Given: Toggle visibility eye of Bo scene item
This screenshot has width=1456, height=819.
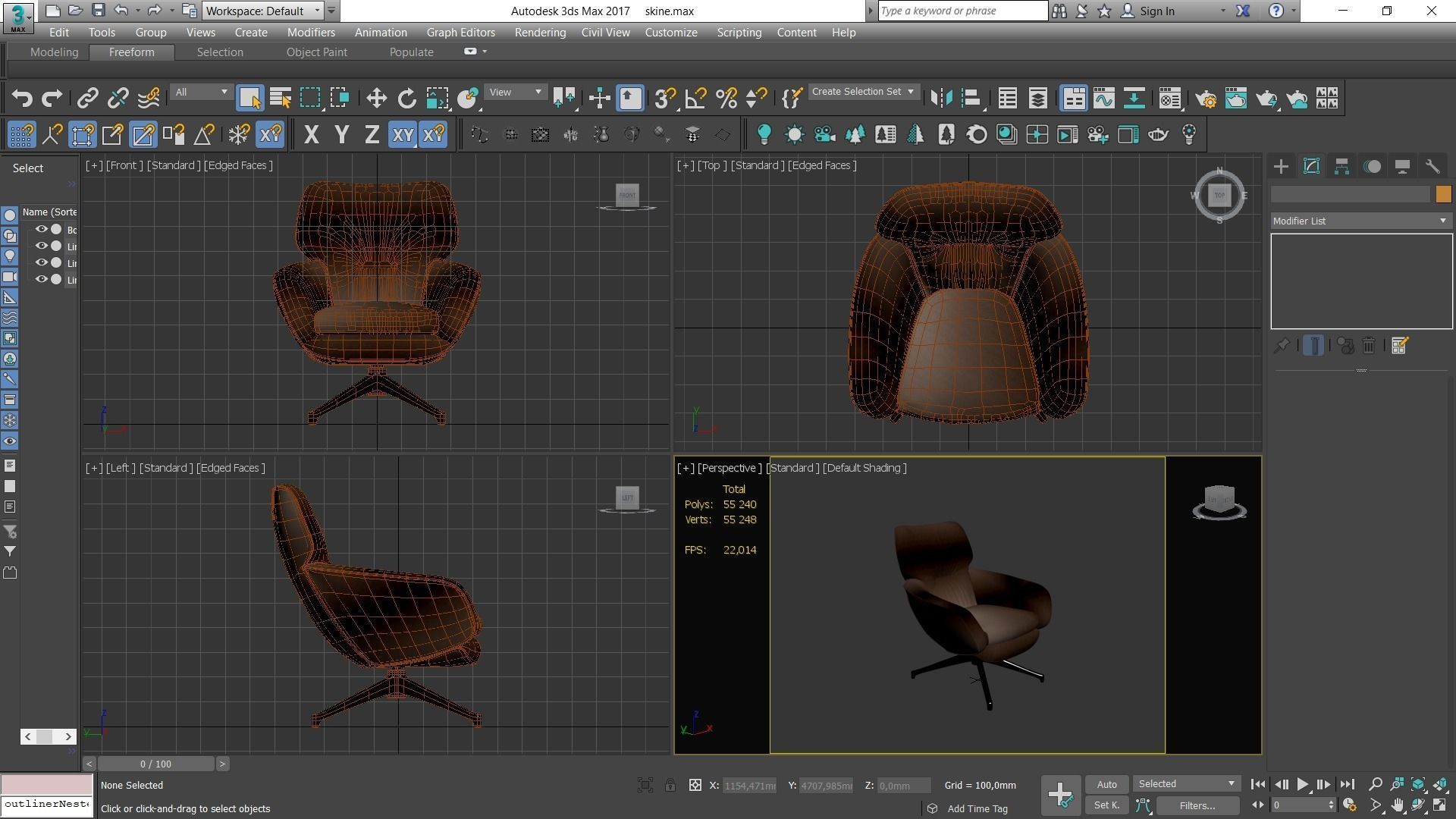Looking at the screenshot, I should [x=42, y=229].
